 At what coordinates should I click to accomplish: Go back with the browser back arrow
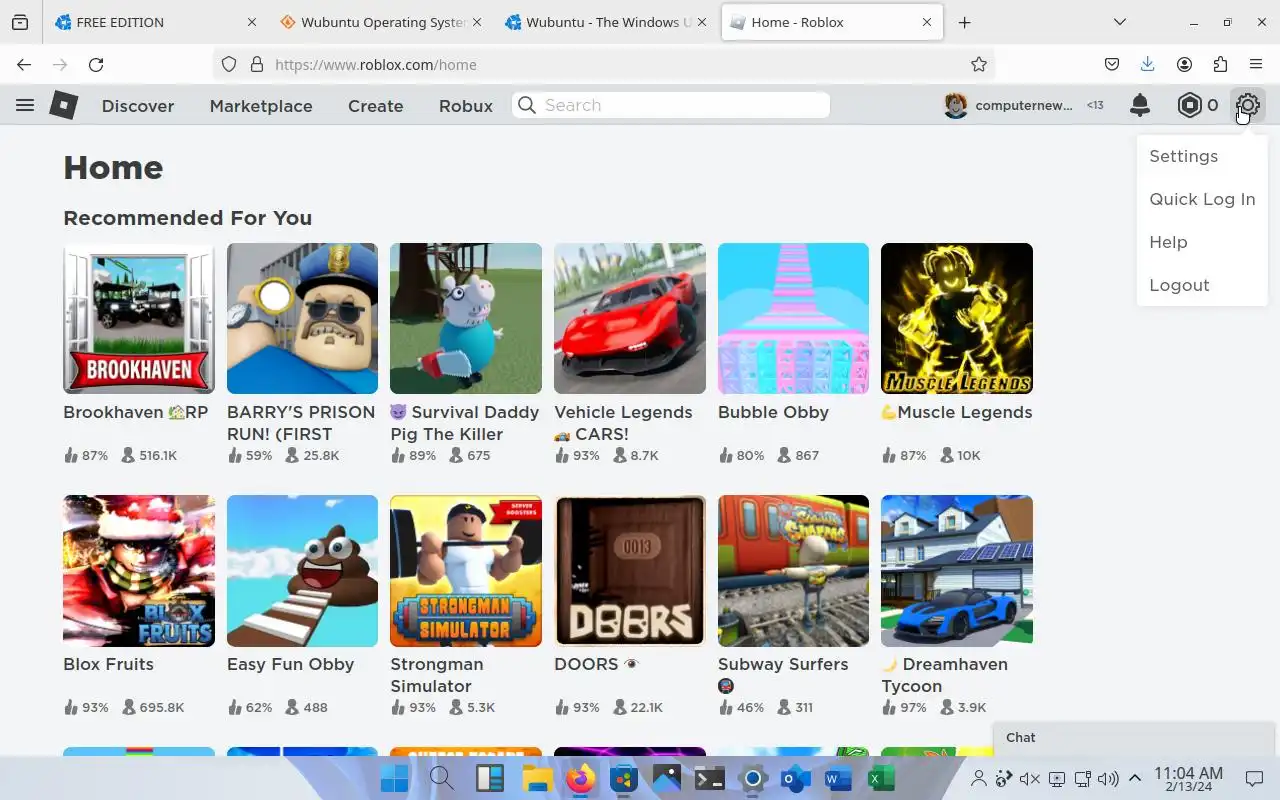(24, 64)
